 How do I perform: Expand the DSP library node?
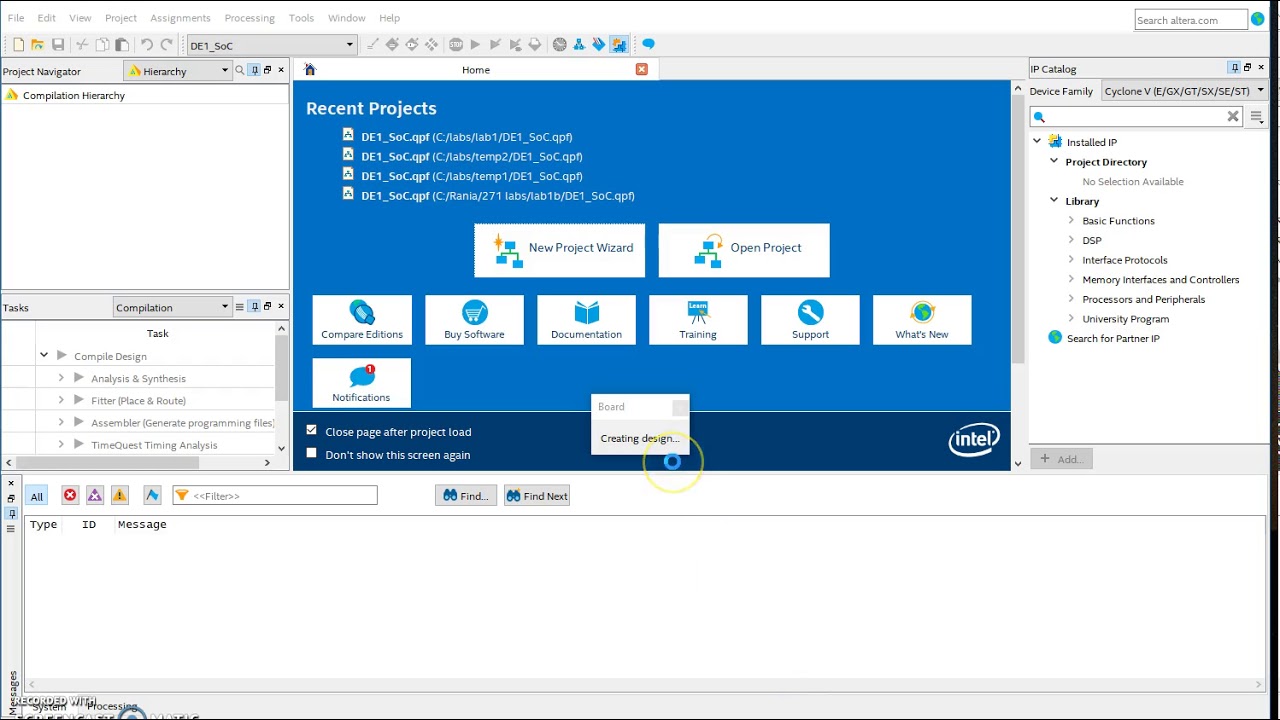click(1071, 240)
